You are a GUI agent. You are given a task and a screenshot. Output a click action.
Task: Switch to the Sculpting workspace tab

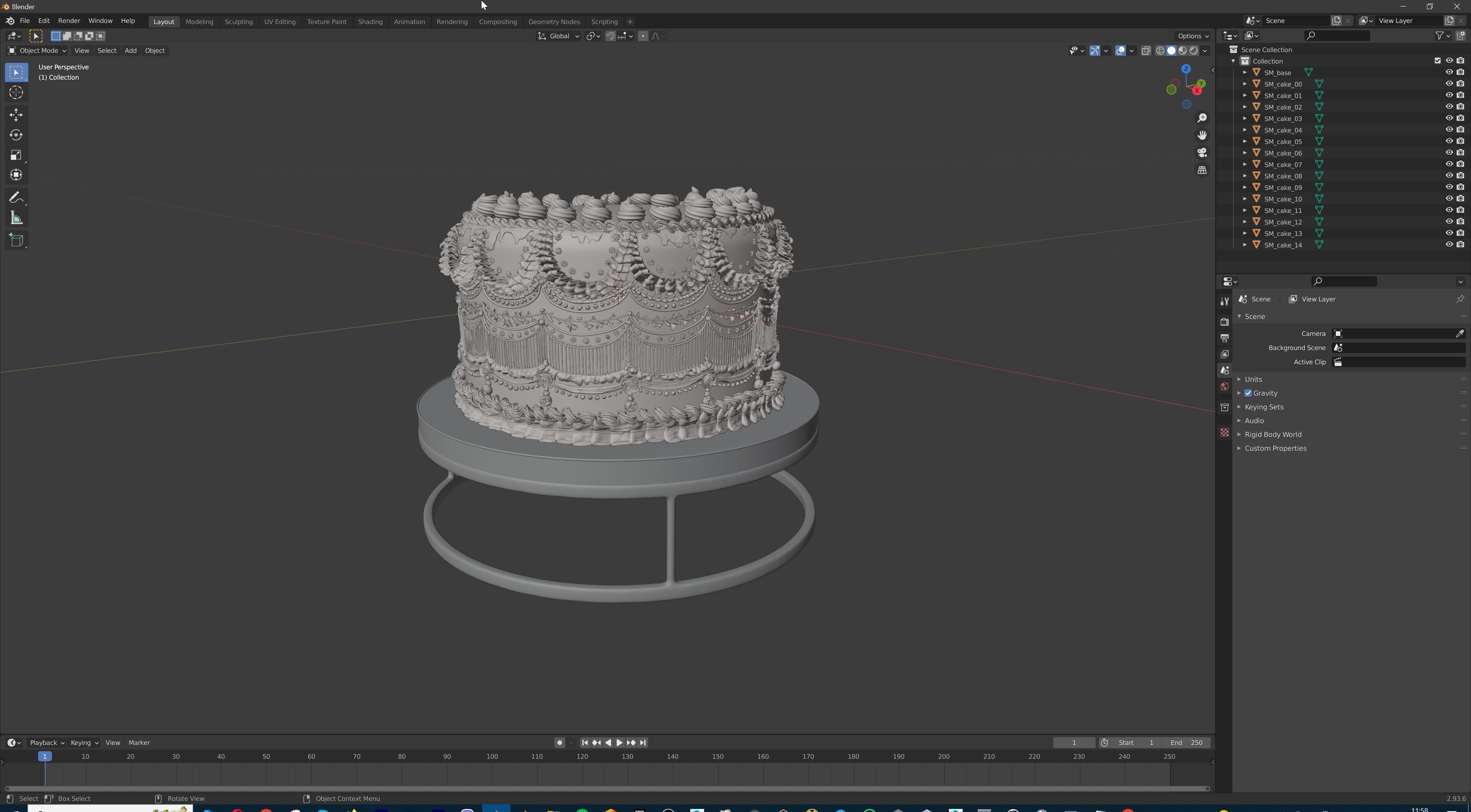[x=238, y=22]
